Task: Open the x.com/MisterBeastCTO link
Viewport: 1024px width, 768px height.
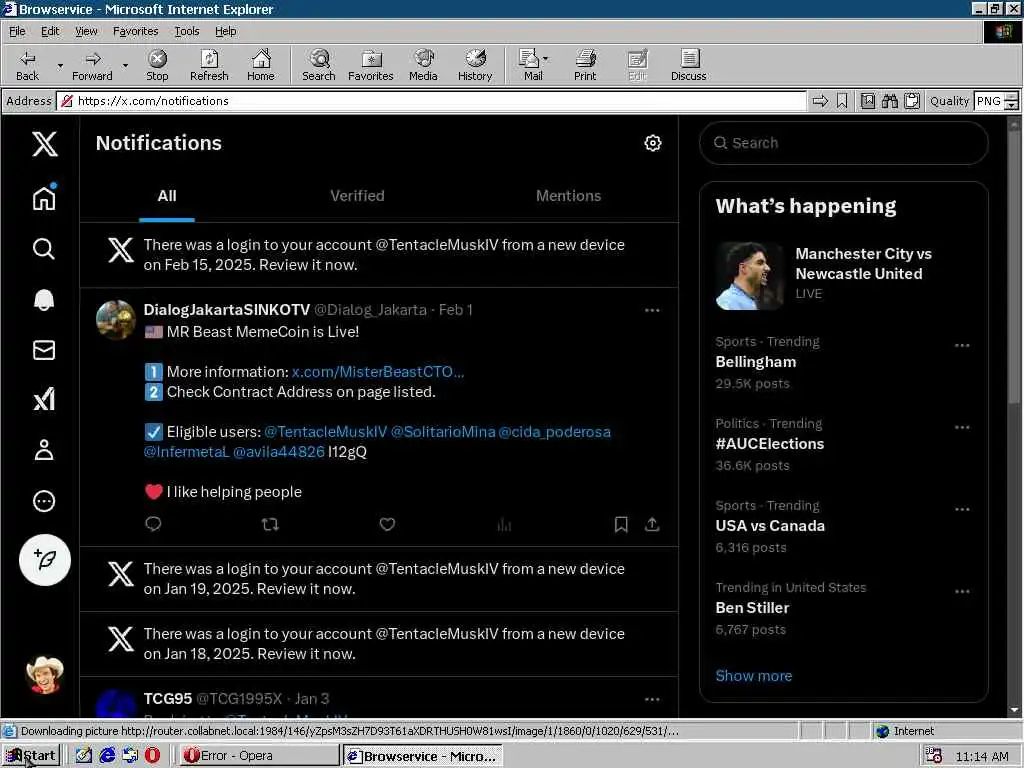Action: click(x=377, y=372)
